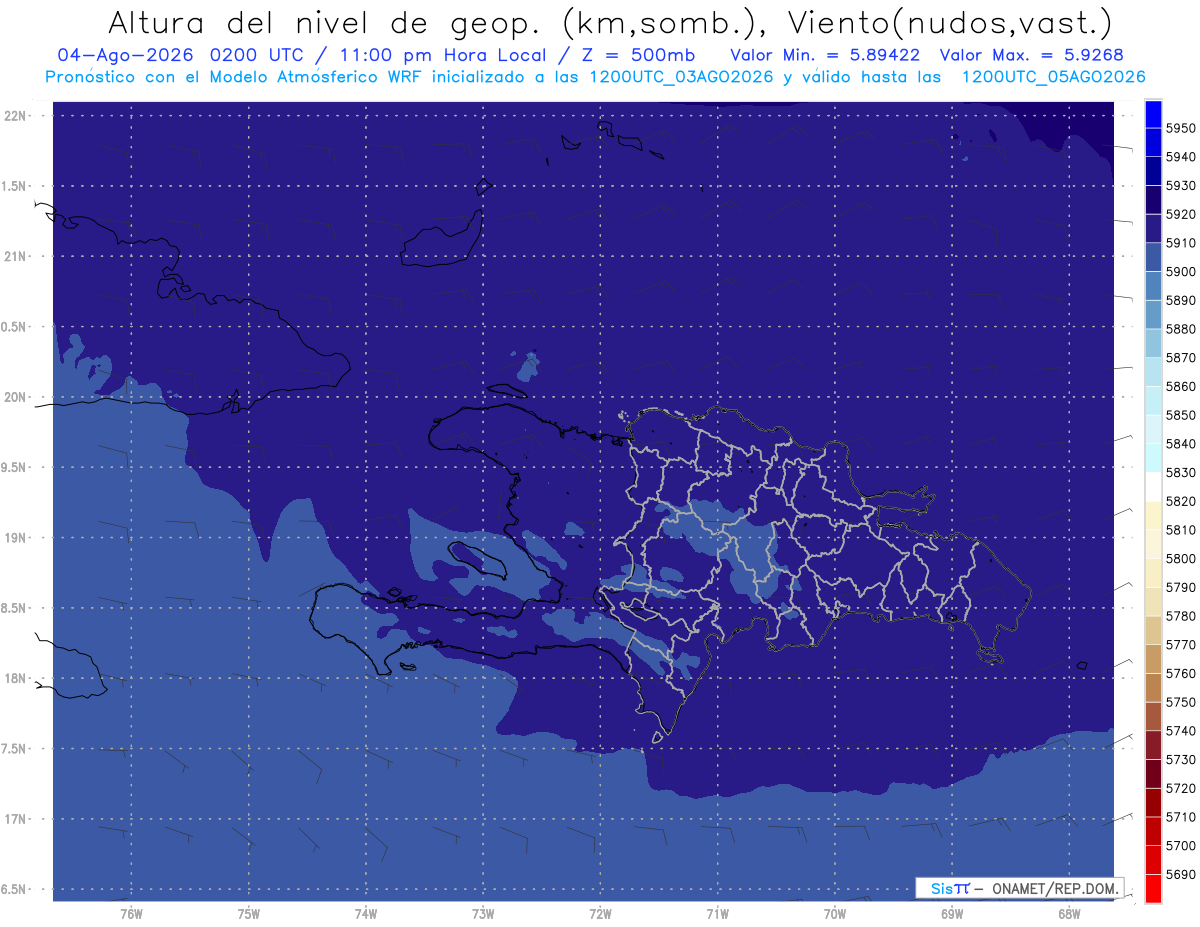
Task: Click the '68W' longitude label
Action: 1069,914
